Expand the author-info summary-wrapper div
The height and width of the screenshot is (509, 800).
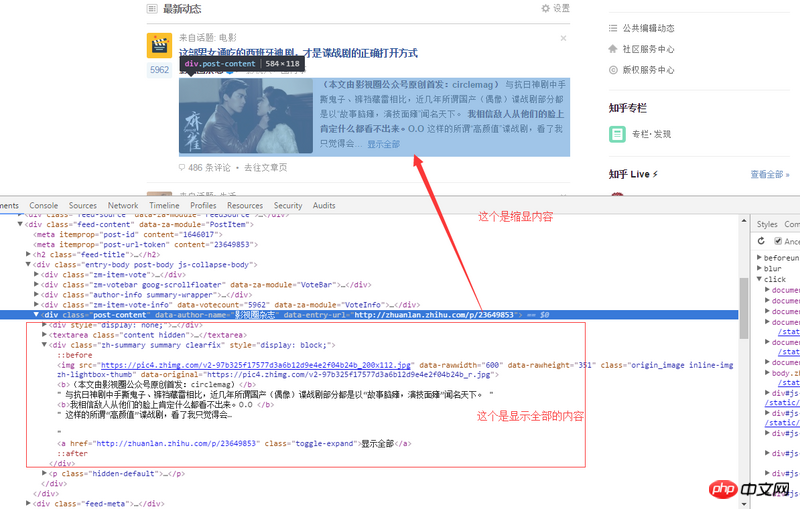pos(36,294)
